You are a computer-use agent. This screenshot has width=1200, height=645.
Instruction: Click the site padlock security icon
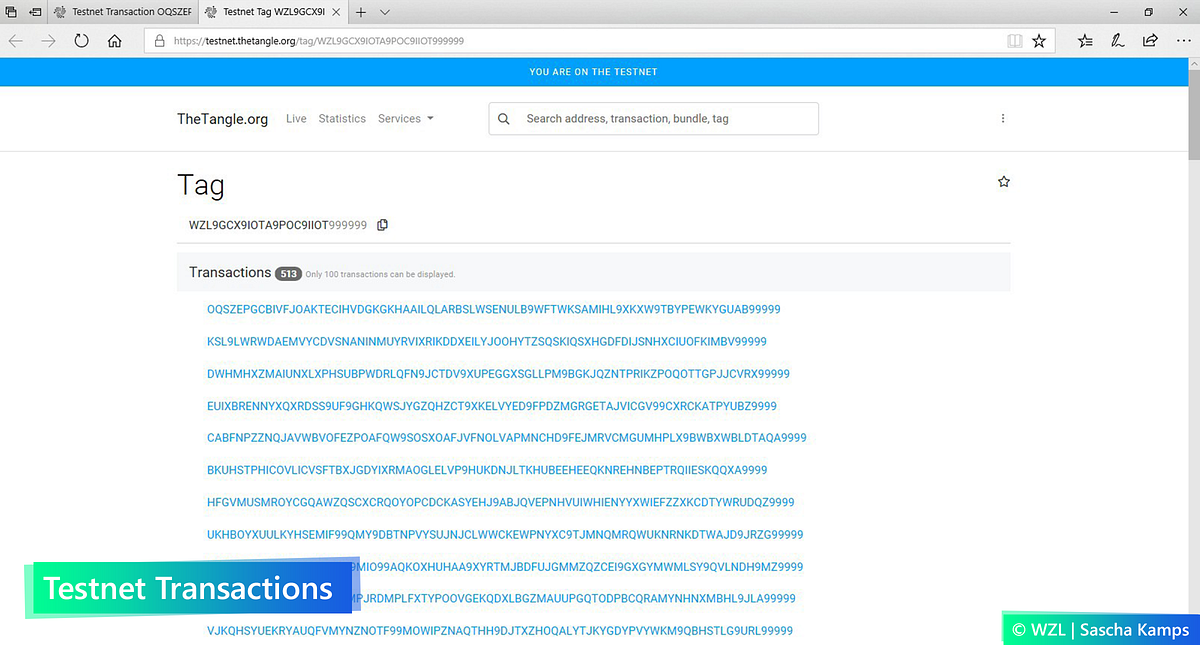tap(160, 41)
